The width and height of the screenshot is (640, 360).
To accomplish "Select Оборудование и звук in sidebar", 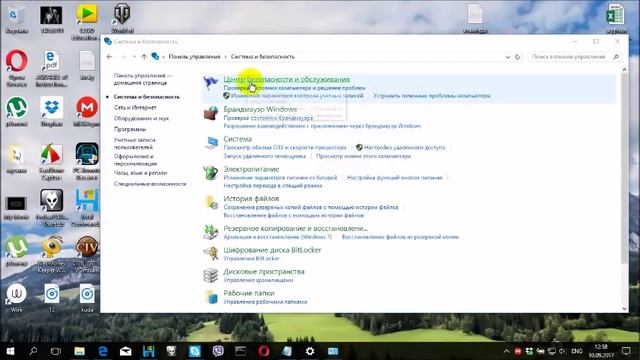I will (141, 118).
